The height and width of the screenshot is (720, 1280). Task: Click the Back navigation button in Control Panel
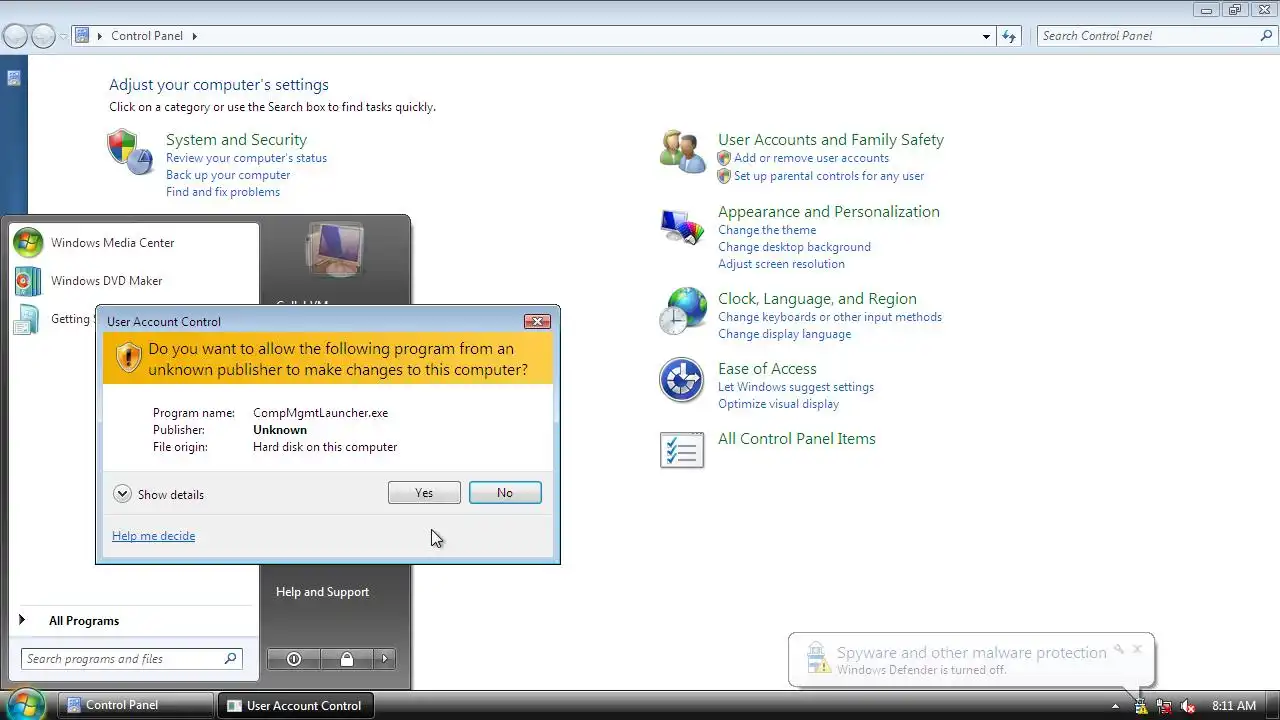click(x=15, y=36)
